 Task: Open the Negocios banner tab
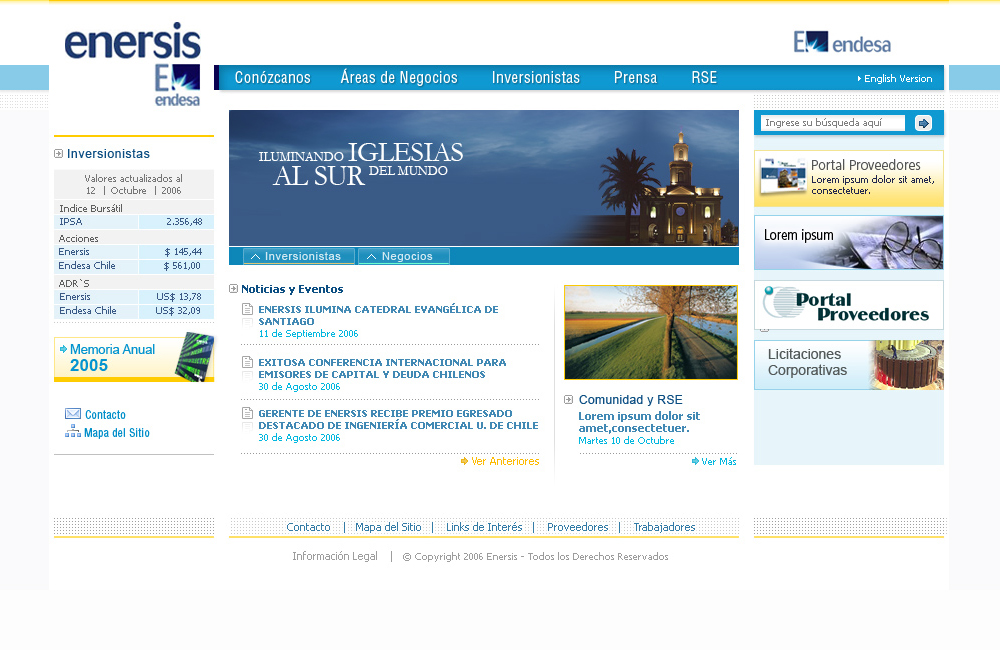(x=404, y=256)
